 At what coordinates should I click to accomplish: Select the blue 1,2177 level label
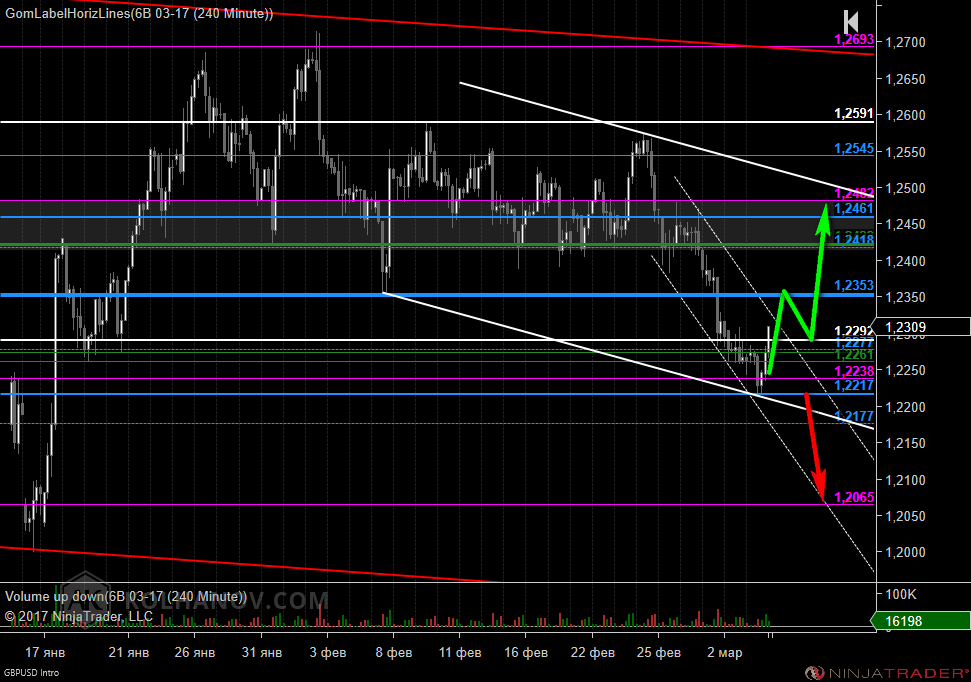(854, 416)
